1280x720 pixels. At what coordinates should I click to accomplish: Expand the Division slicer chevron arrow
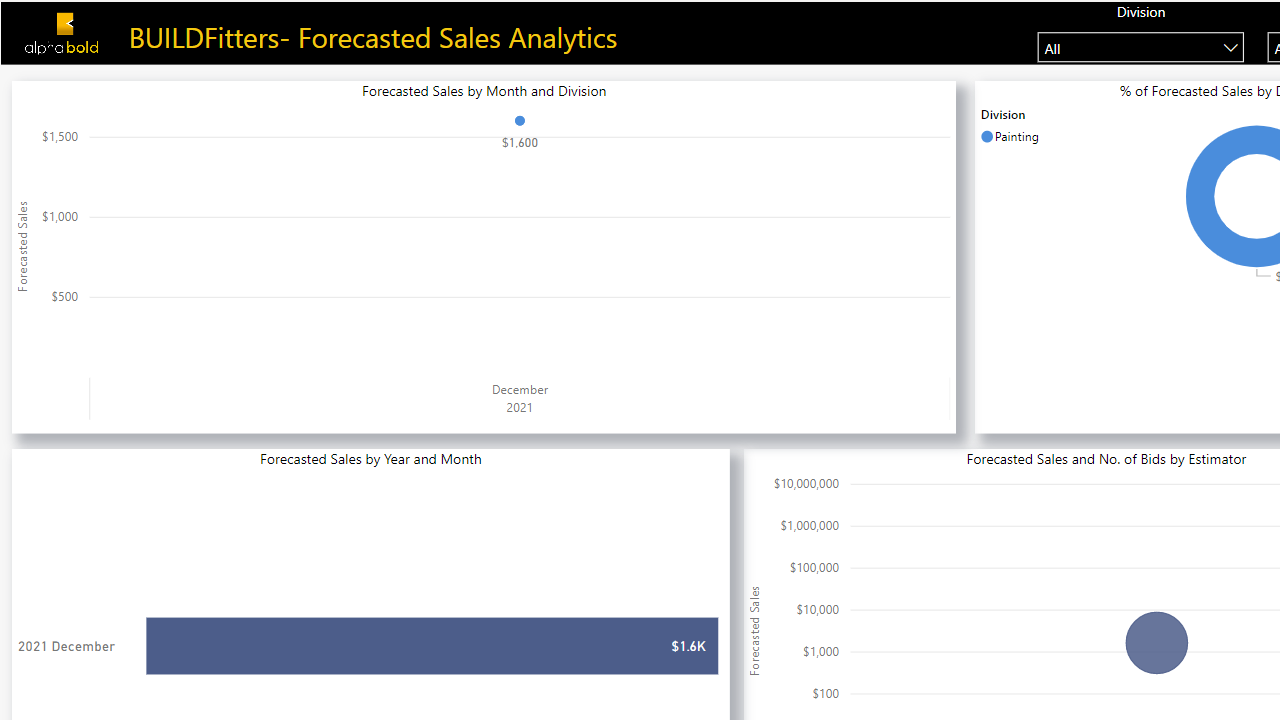tap(1230, 48)
